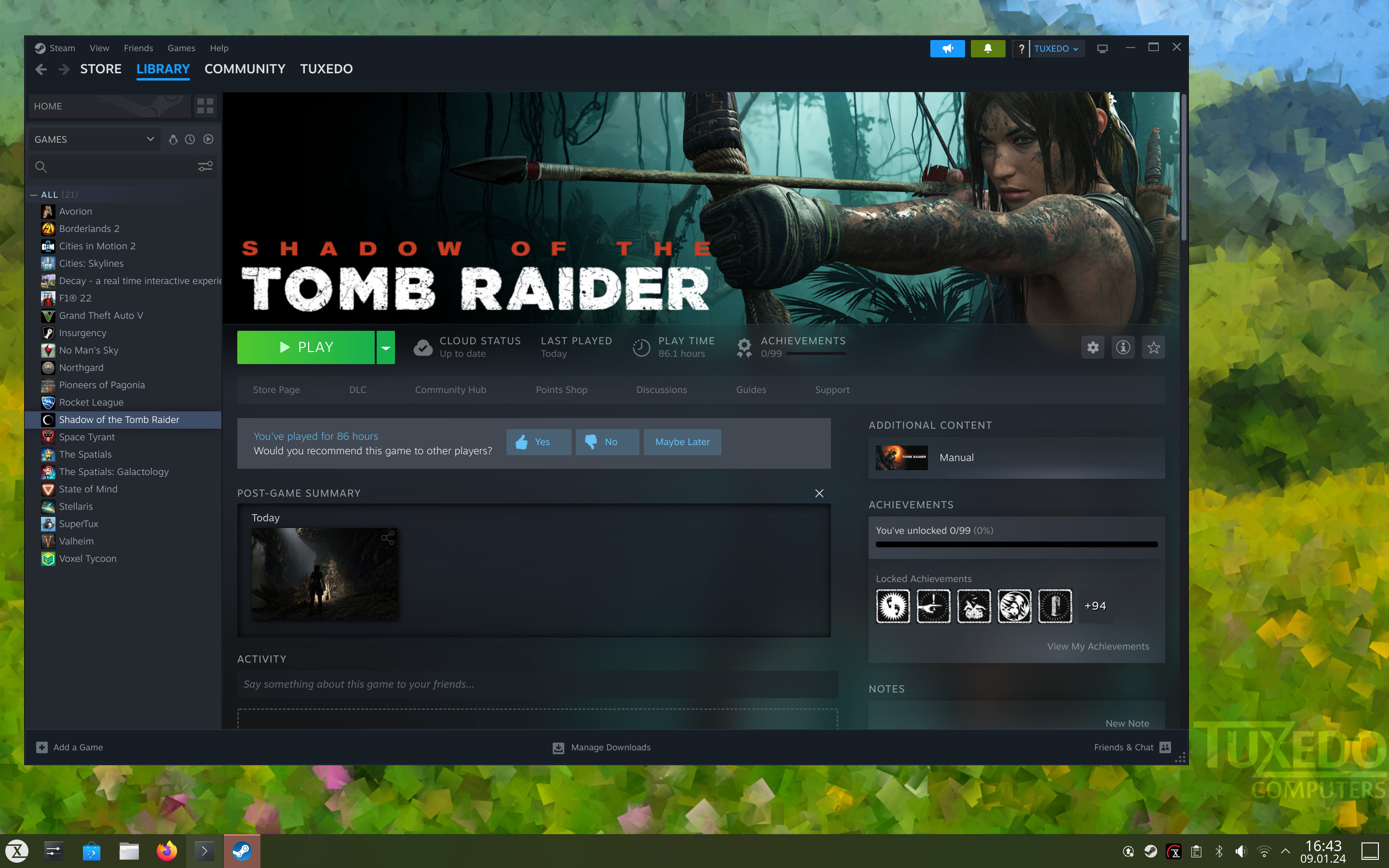Switch library to grid collections view
This screenshot has height=868, width=1389.
(205, 106)
